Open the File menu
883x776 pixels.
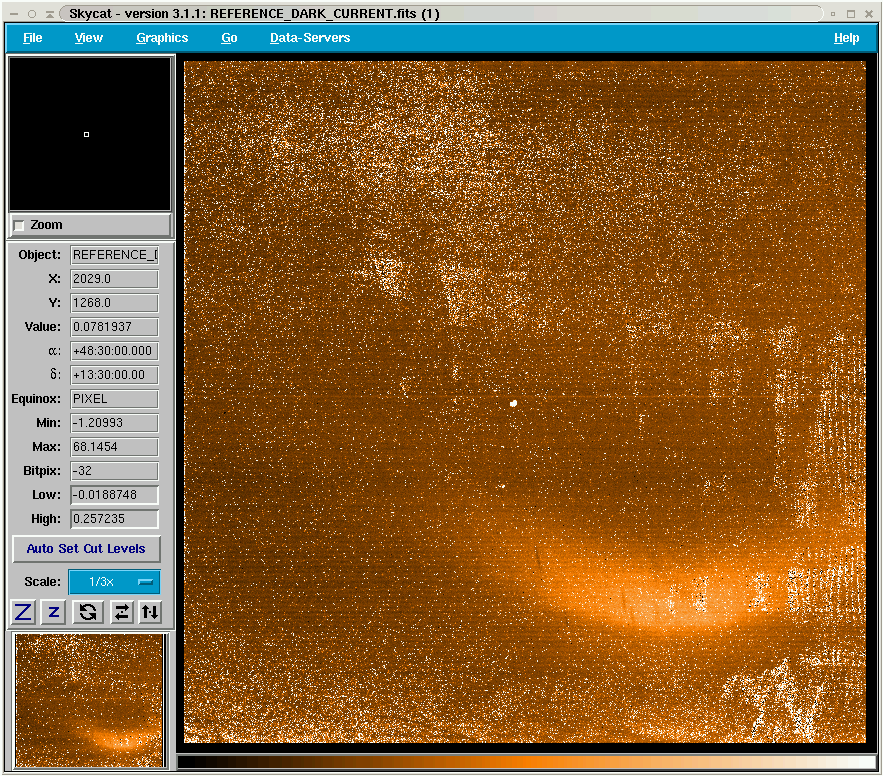point(33,38)
